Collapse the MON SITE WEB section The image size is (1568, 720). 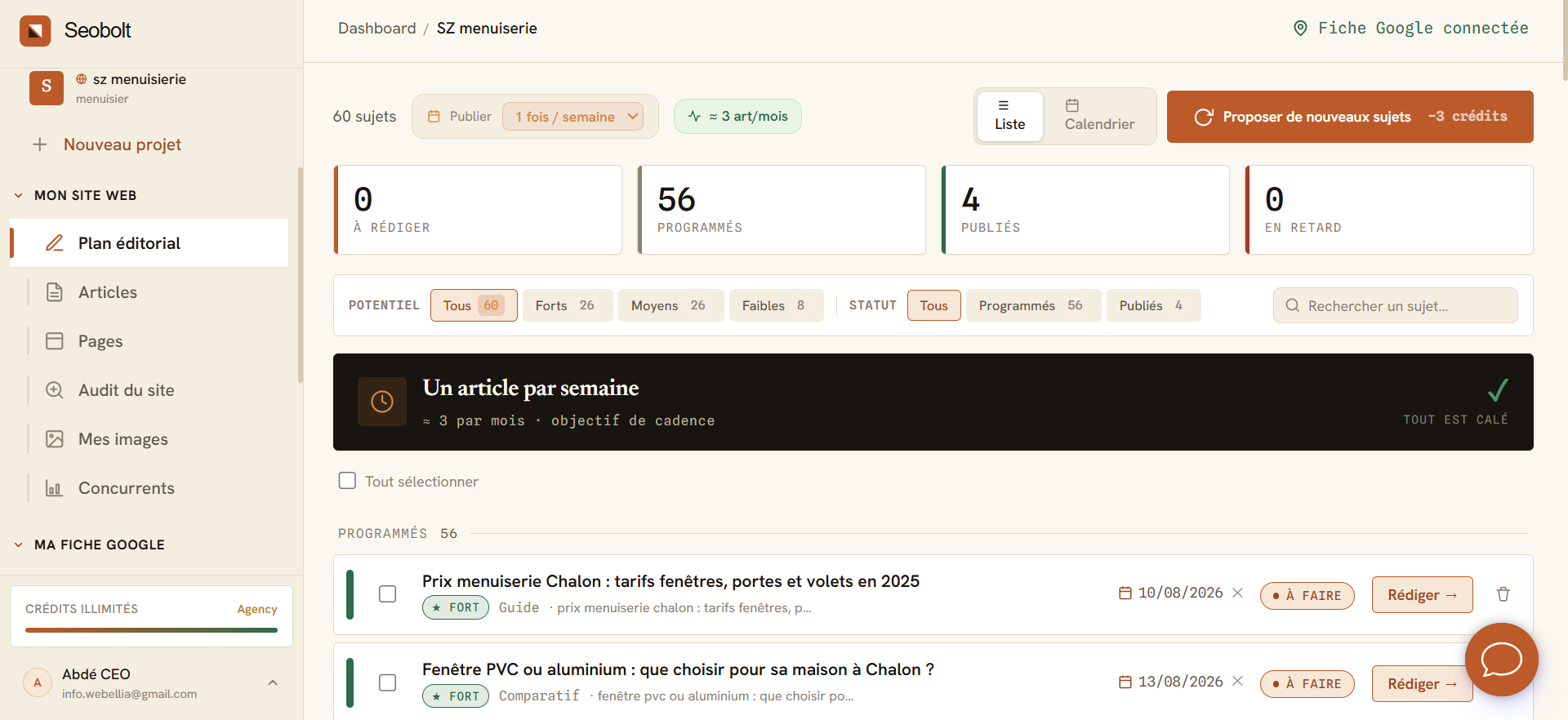click(x=19, y=196)
